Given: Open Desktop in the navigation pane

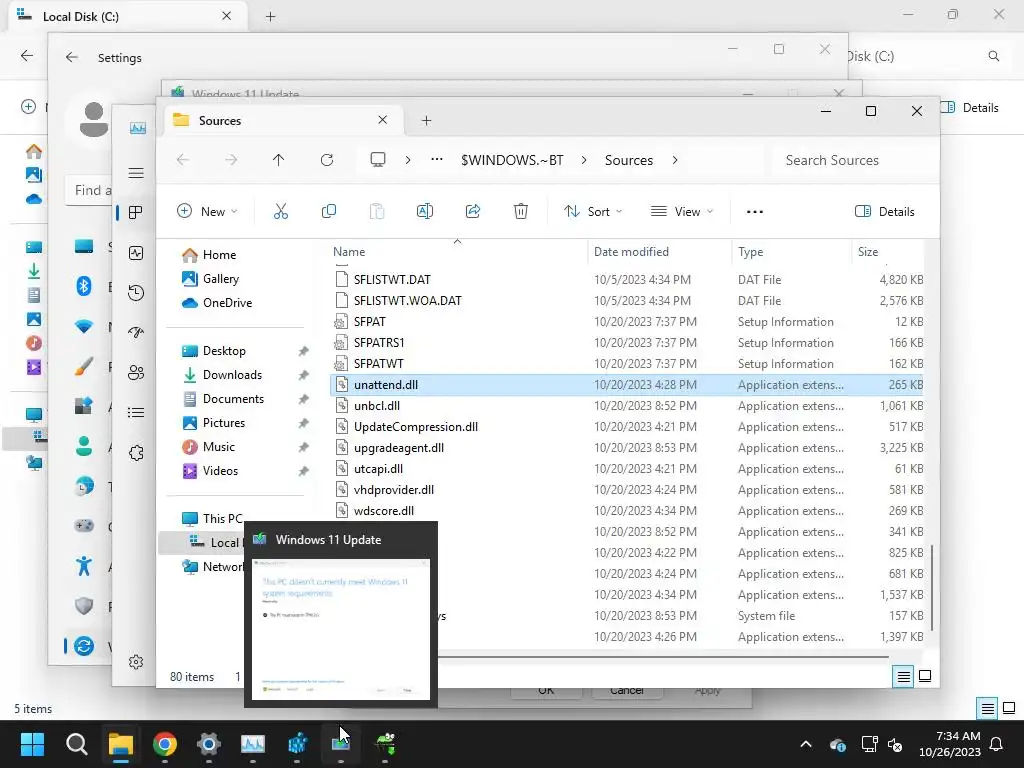Looking at the screenshot, I should (x=224, y=351).
